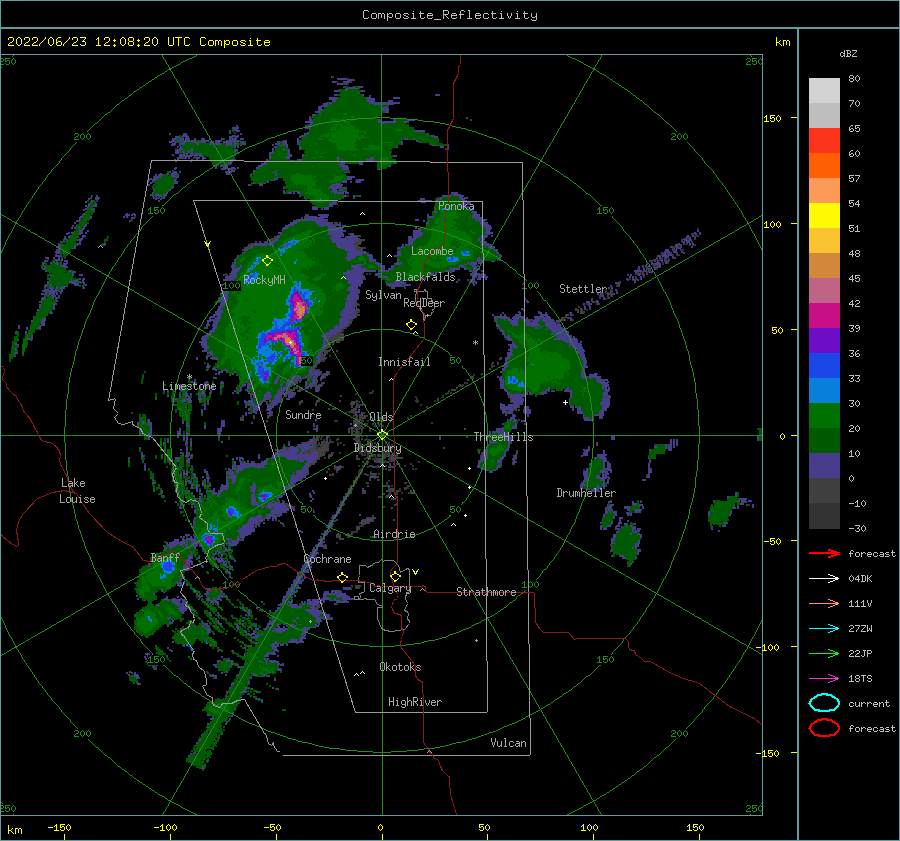Click the Innisfail town label
The width and height of the screenshot is (900, 841).
404,362
